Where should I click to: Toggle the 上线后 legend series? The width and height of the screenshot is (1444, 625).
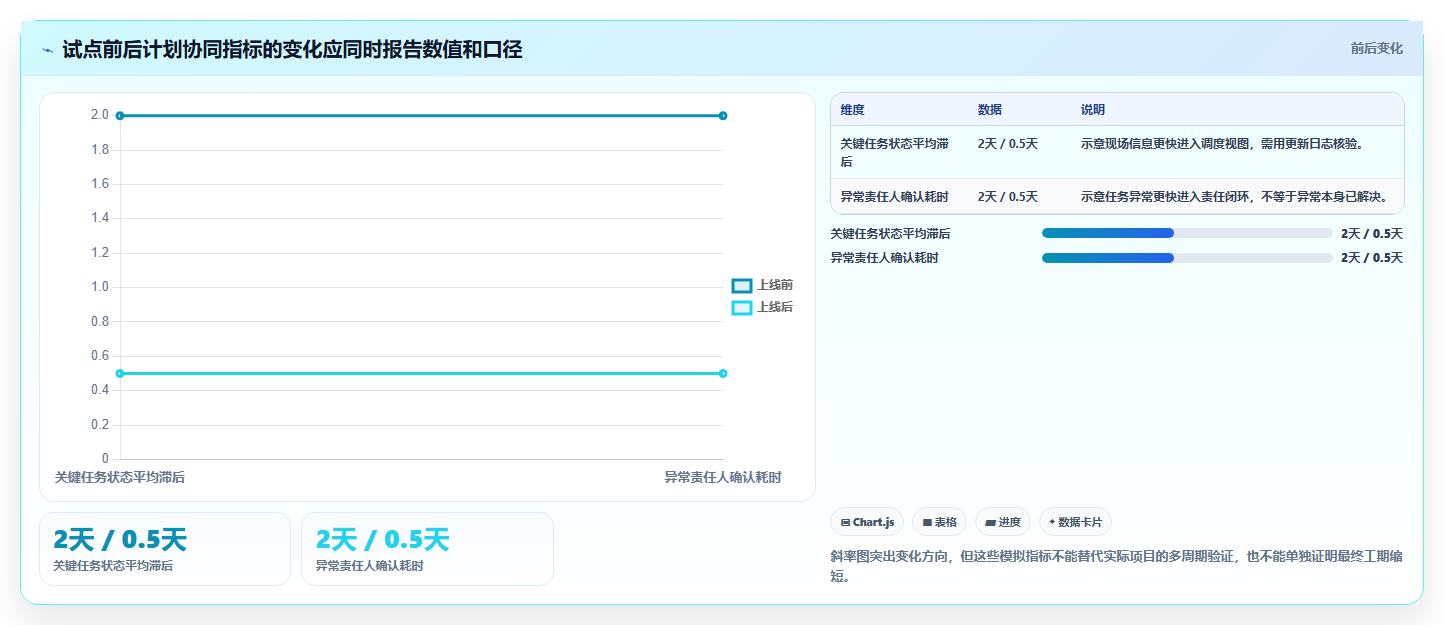click(762, 307)
